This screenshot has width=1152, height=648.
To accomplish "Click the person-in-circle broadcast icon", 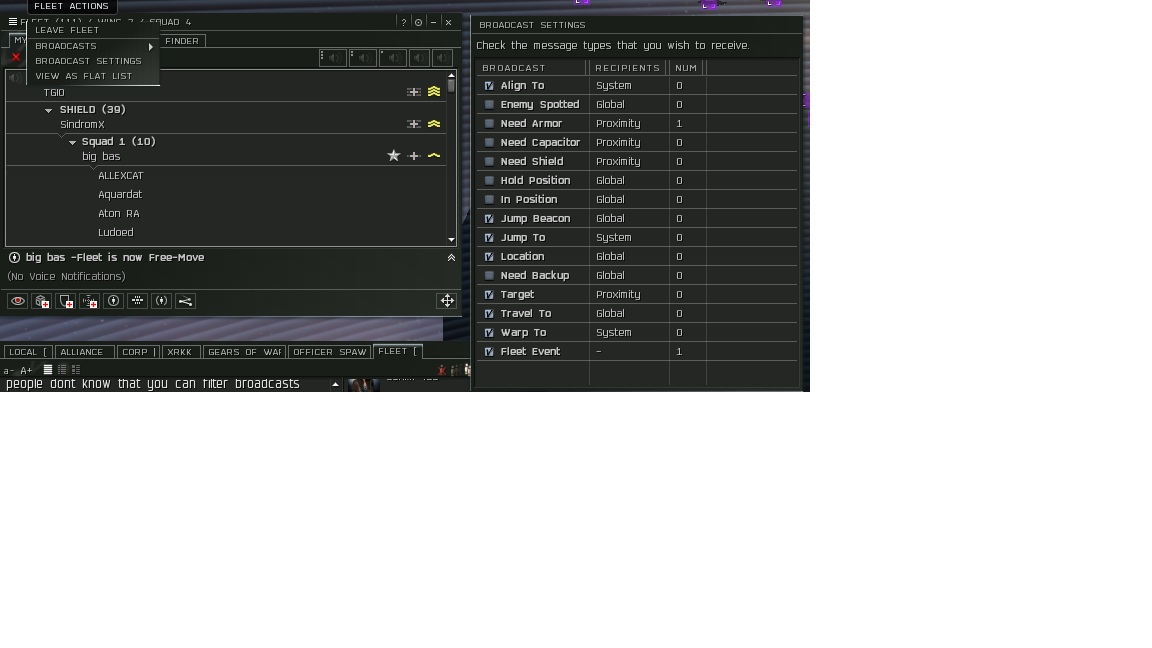I will (113, 300).
